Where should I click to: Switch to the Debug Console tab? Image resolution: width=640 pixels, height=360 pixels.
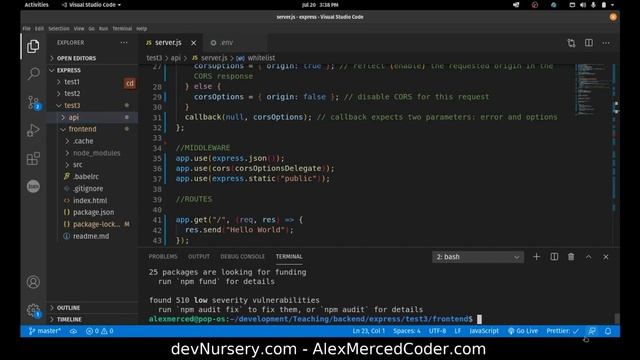(x=242, y=257)
